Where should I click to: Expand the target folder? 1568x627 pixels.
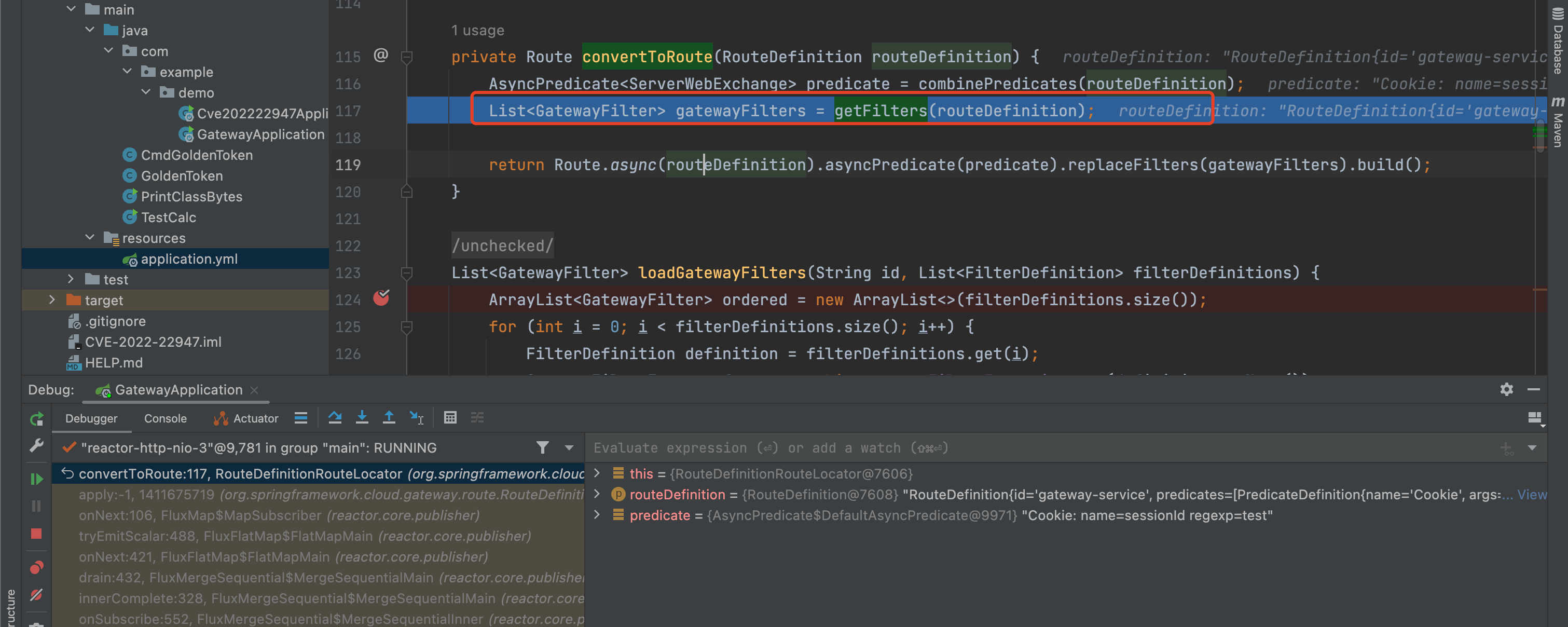pyautogui.click(x=52, y=300)
